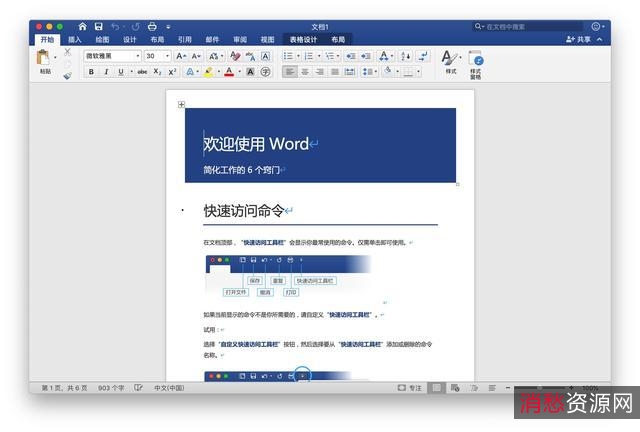Decrease indent of the paragraph
Image resolution: width=640 pixels, height=432 pixels.
tap(351, 56)
